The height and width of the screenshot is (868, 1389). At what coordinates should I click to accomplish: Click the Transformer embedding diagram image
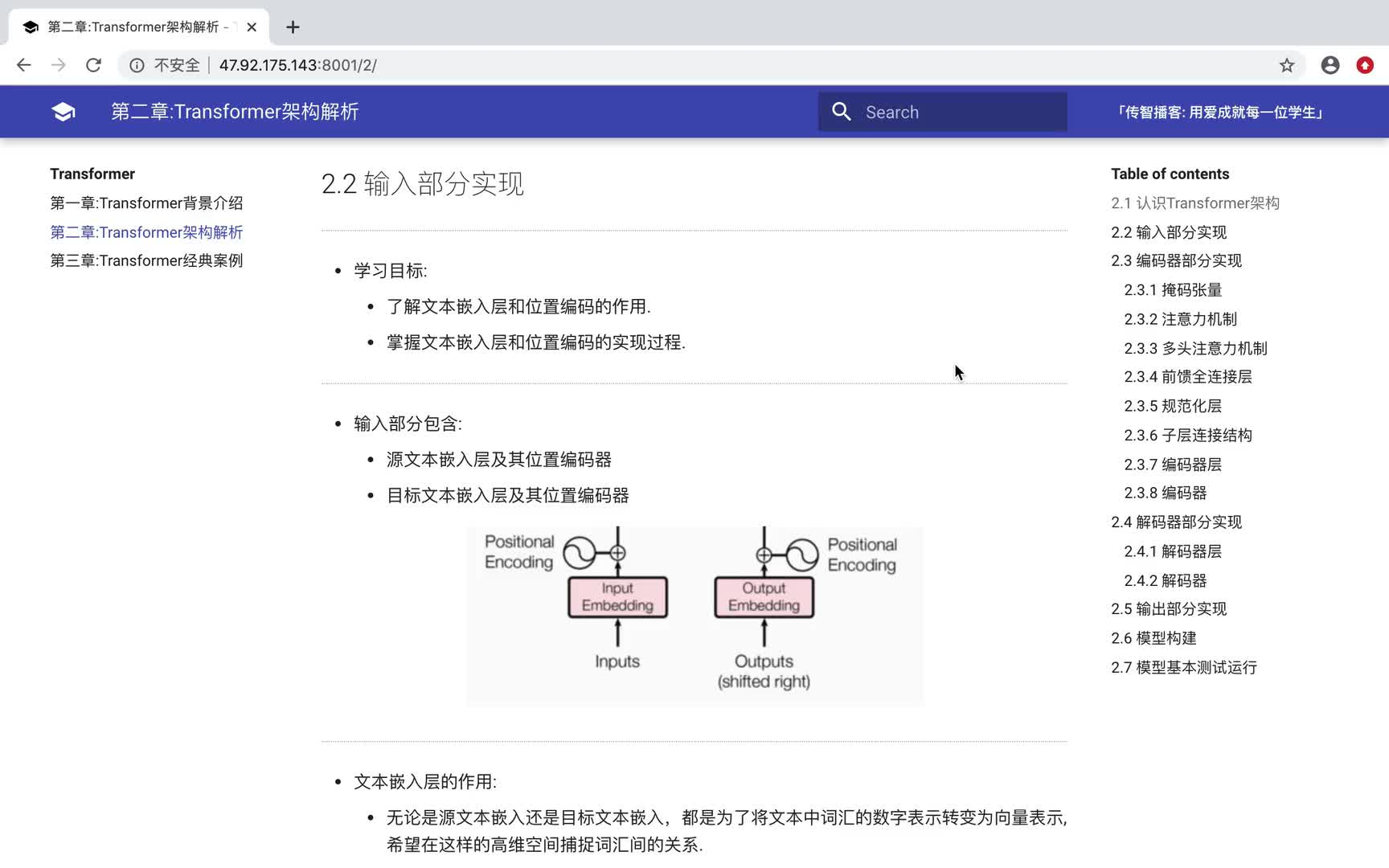695,616
